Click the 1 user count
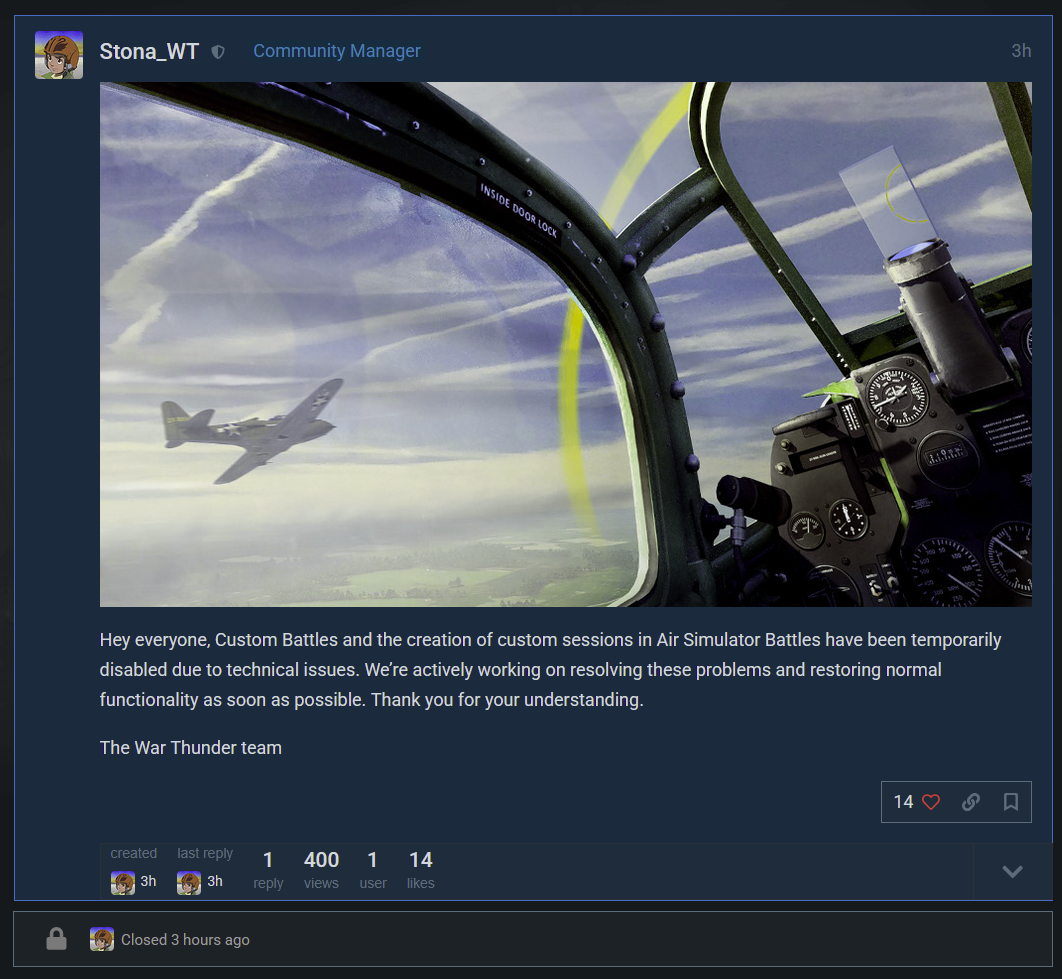This screenshot has width=1062, height=979. [x=373, y=870]
